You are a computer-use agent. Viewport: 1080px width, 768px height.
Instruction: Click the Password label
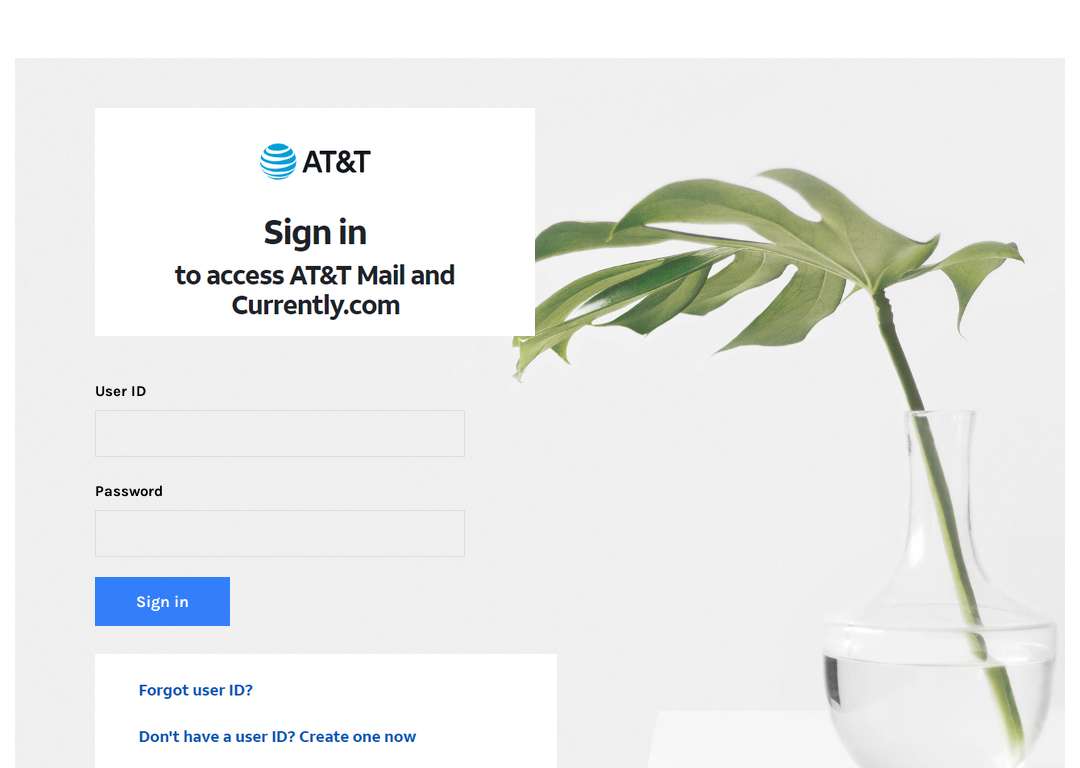tap(129, 491)
